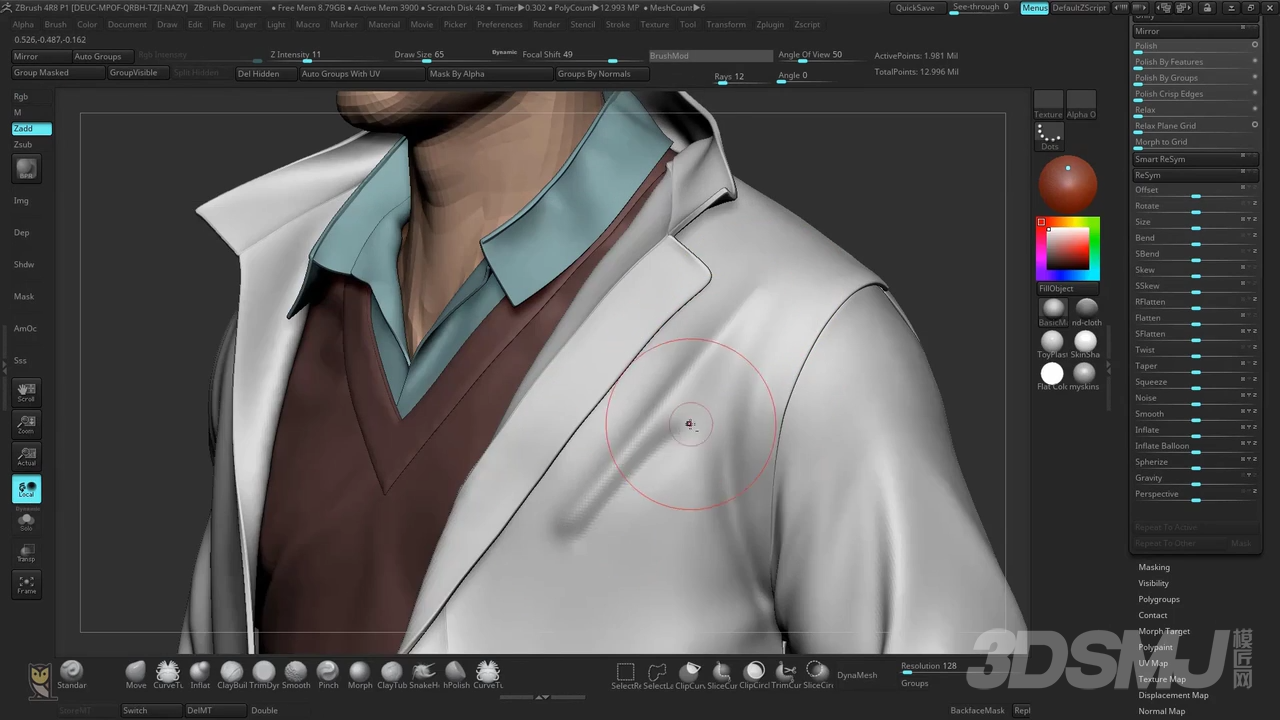Expand the Displacement Map subpalette
1280x720 pixels.
click(x=1173, y=695)
